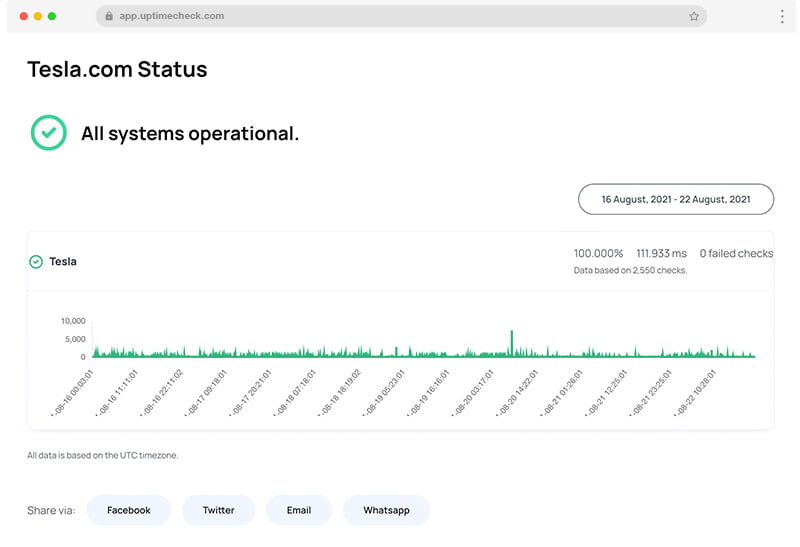Screen dimensions: 800x547
Task: Share via Email button
Action: point(298,510)
